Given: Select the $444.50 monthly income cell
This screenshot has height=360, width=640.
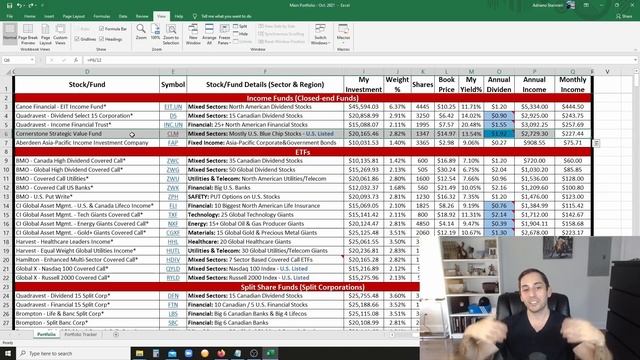Looking at the screenshot, I should 572,107.
